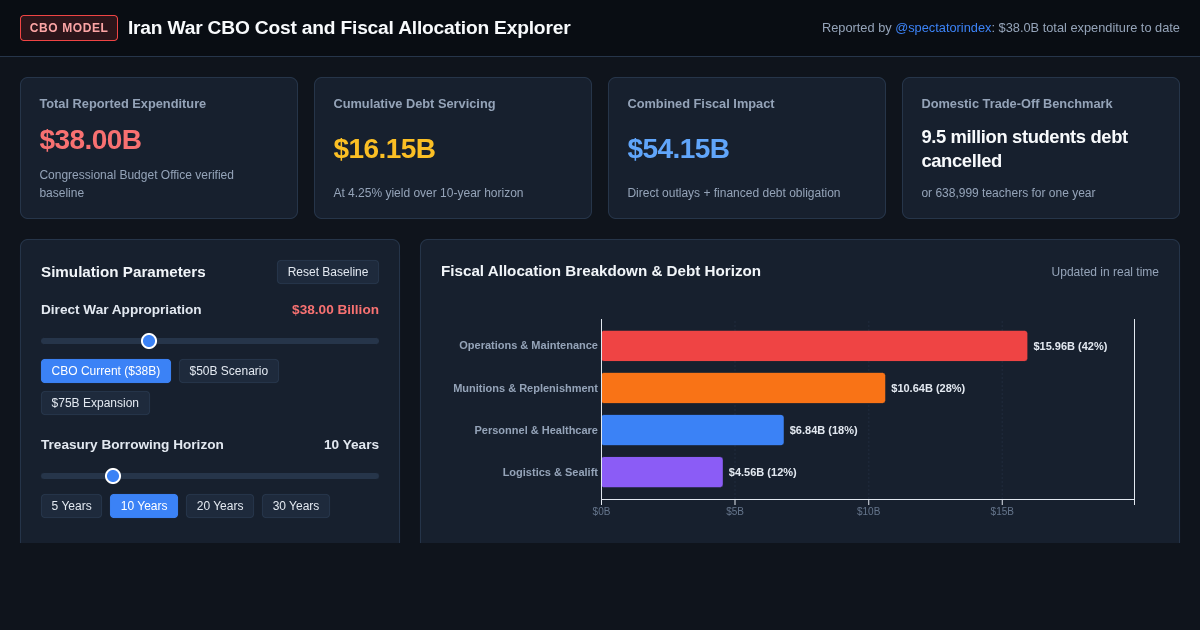This screenshot has width=1200, height=630.
Task: Click the Operations & Maintenance axis label
Action: [x=528, y=345]
